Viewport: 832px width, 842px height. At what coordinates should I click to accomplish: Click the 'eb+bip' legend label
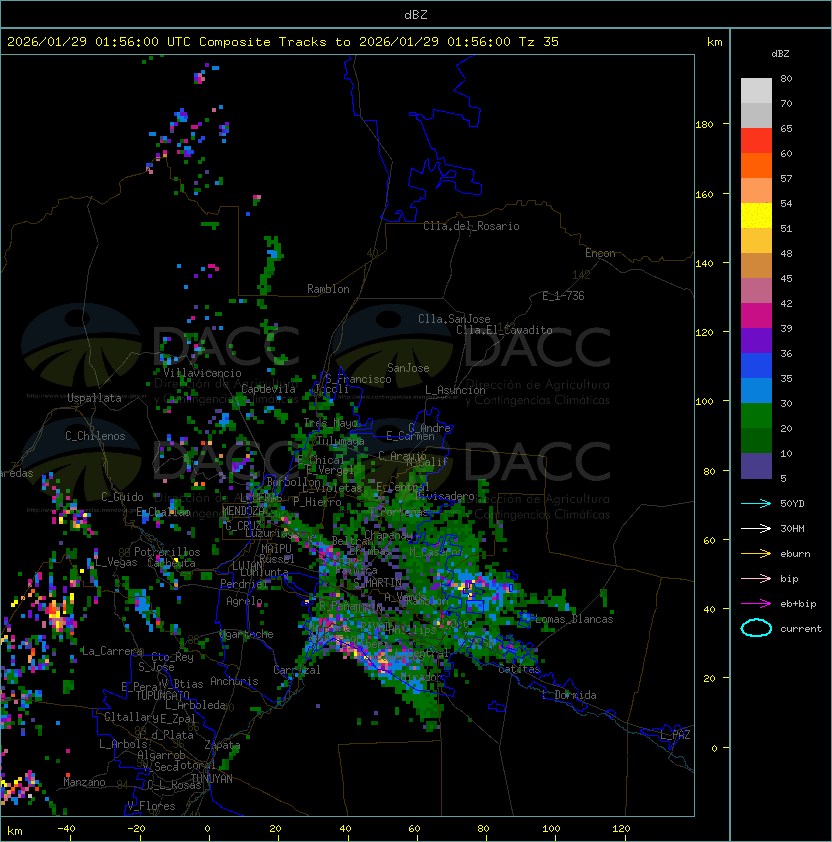pos(798,604)
